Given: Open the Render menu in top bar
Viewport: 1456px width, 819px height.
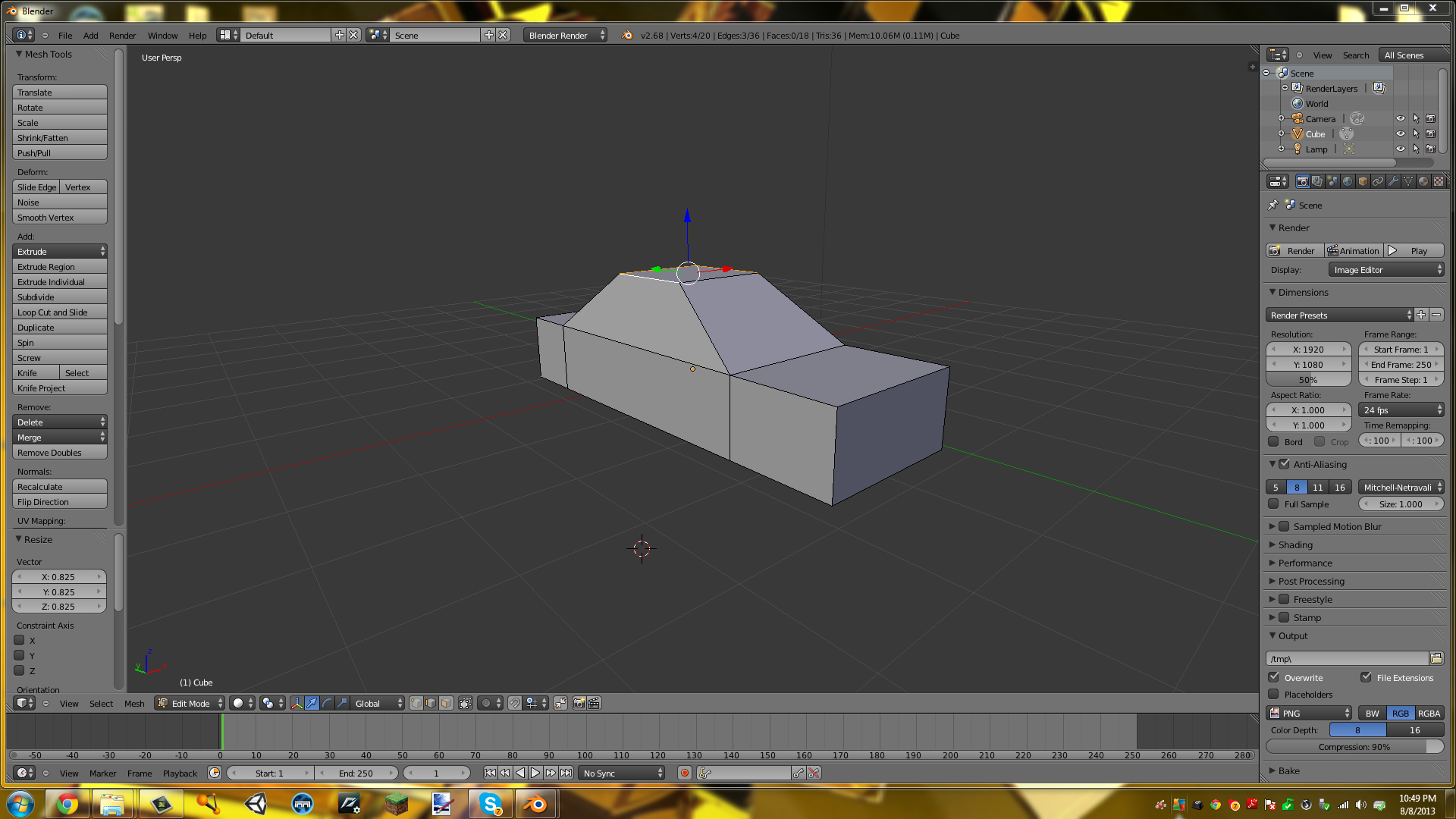Looking at the screenshot, I should pos(122,35).
